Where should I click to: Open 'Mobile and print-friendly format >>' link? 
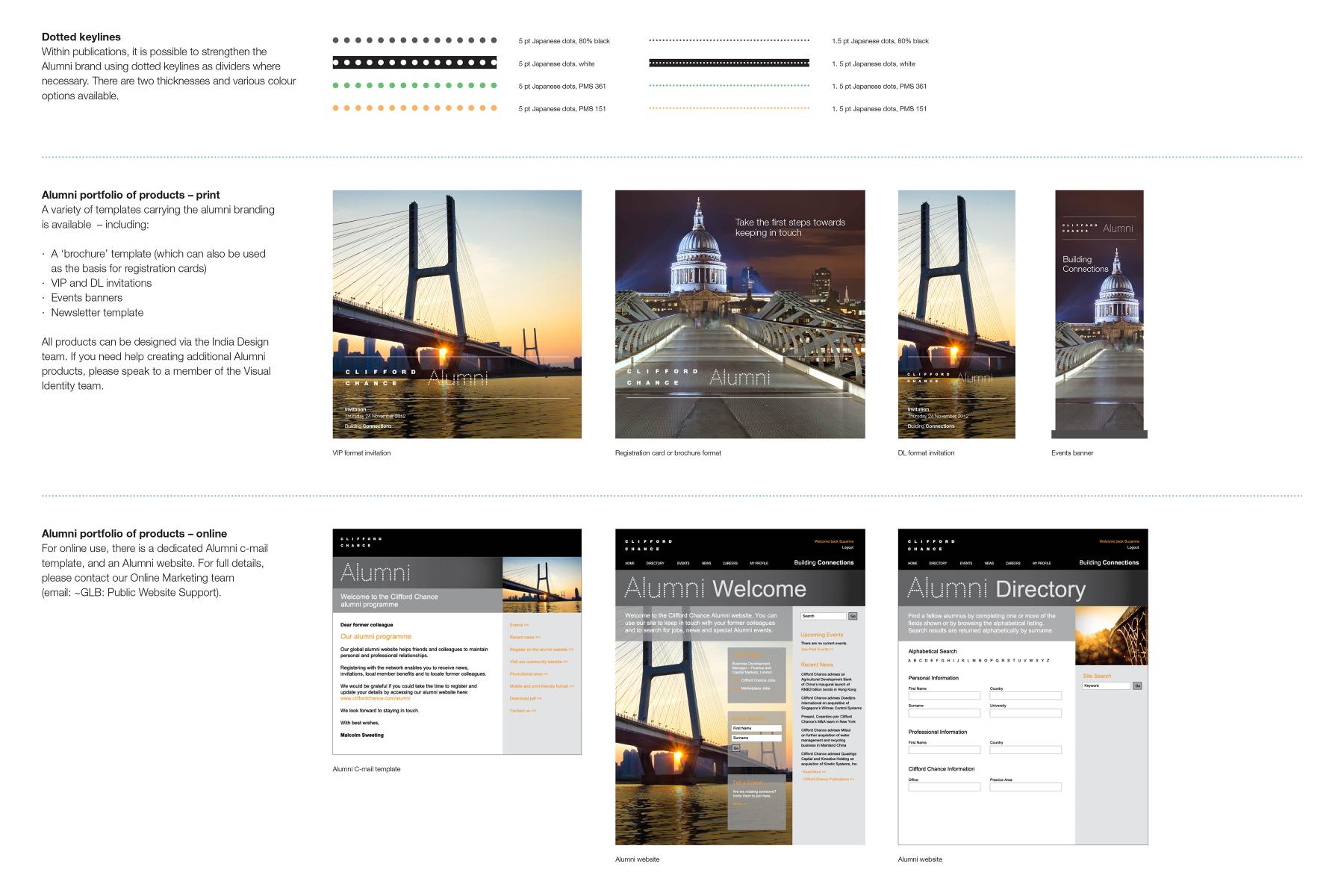(542, 686)
